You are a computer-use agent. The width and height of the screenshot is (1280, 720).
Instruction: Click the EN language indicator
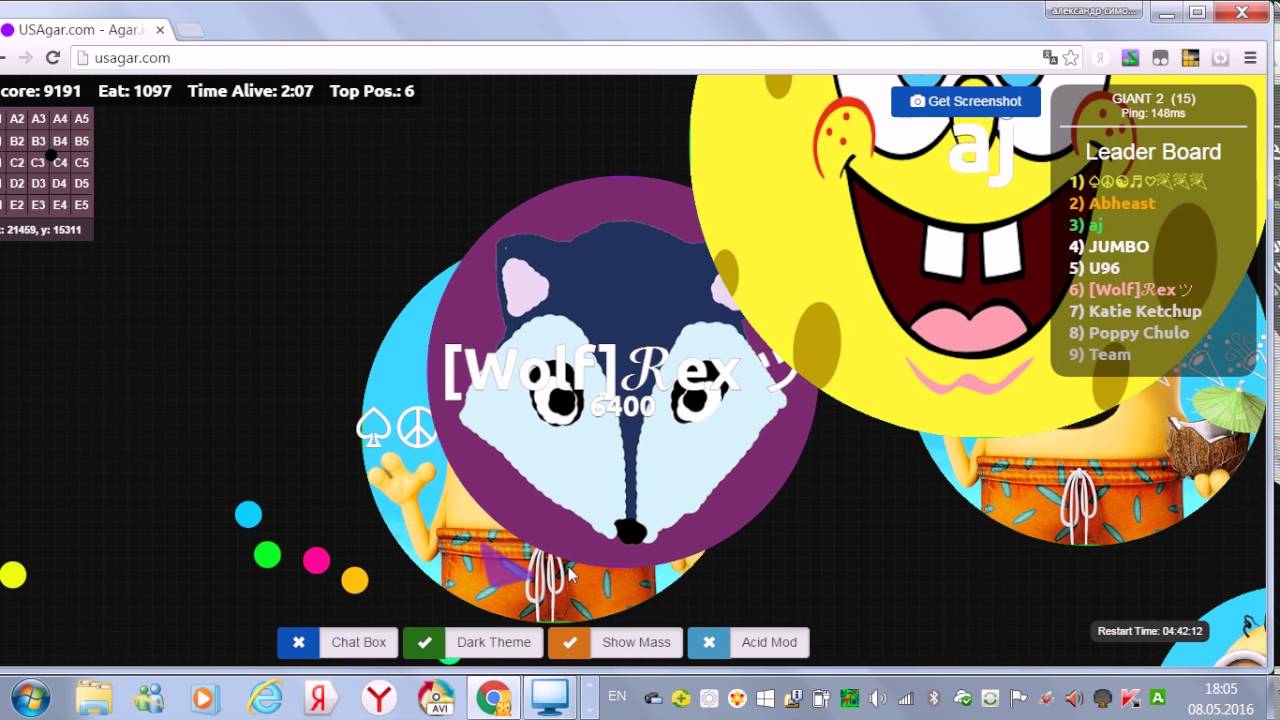617,696
